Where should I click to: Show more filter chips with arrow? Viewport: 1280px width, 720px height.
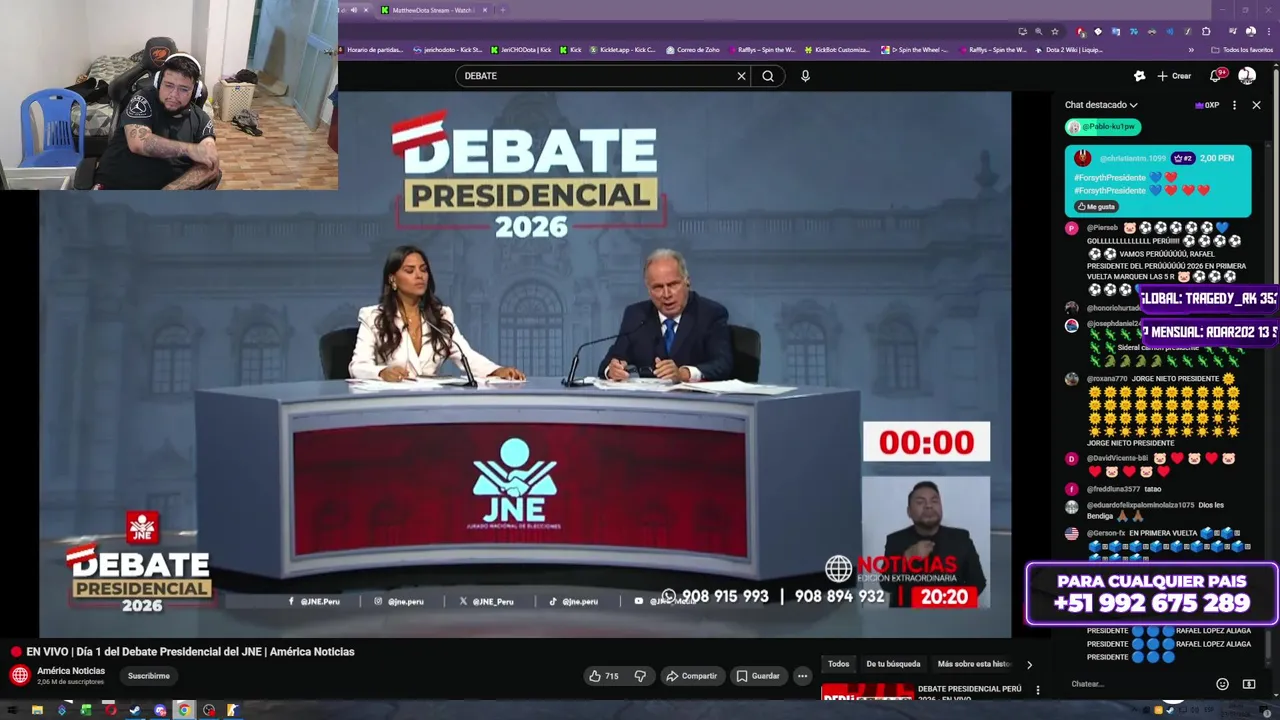click(1029, 664)
